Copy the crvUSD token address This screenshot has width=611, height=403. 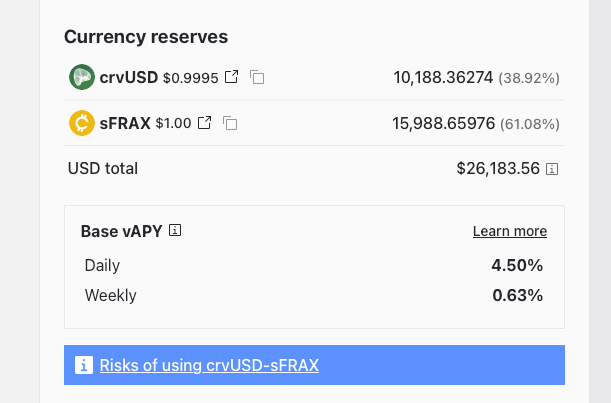coord(257,77)
